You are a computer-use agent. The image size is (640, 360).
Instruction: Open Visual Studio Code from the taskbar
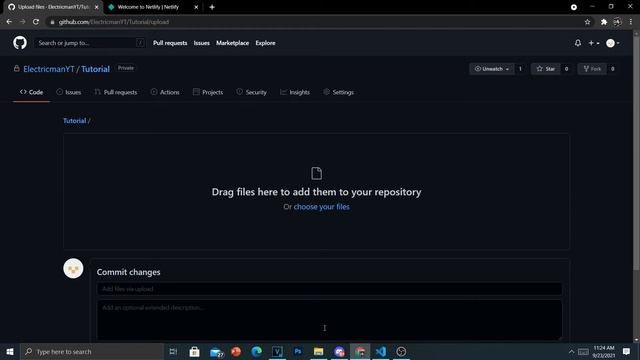point(381,351)
